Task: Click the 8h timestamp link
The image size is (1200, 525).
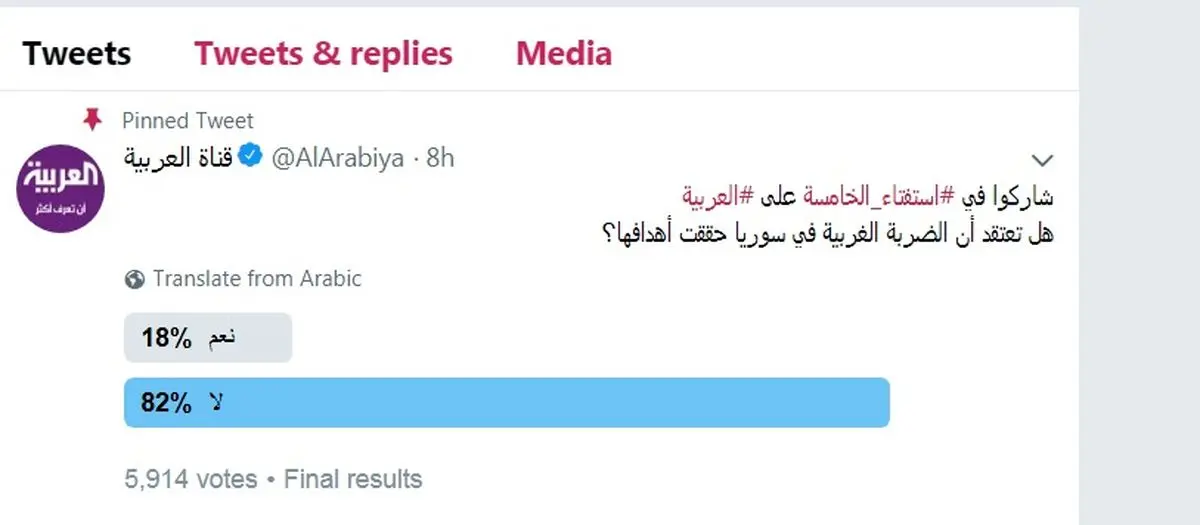Action: point(440,157)
